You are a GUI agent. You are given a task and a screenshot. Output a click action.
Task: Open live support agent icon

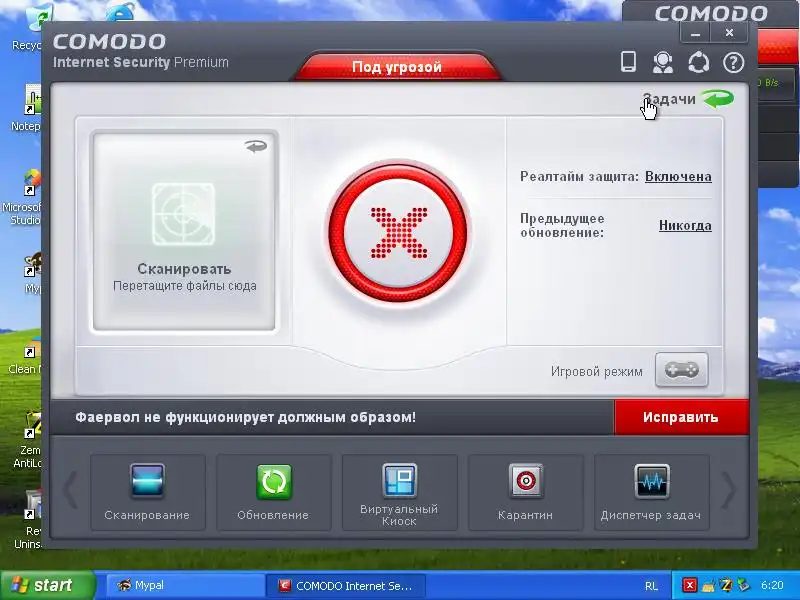[x=663, y=63]
